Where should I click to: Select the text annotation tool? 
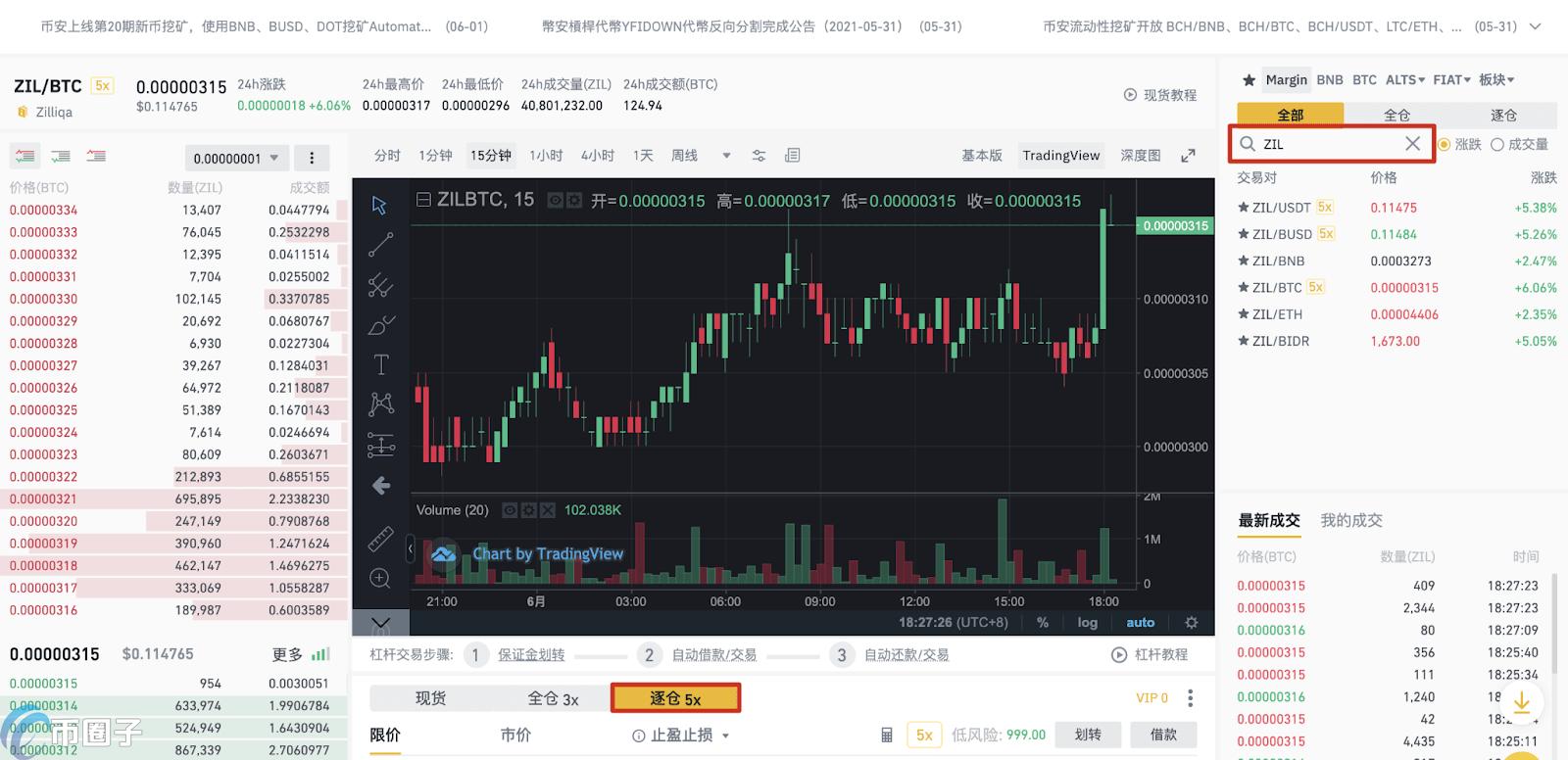(x=381, y=365)
